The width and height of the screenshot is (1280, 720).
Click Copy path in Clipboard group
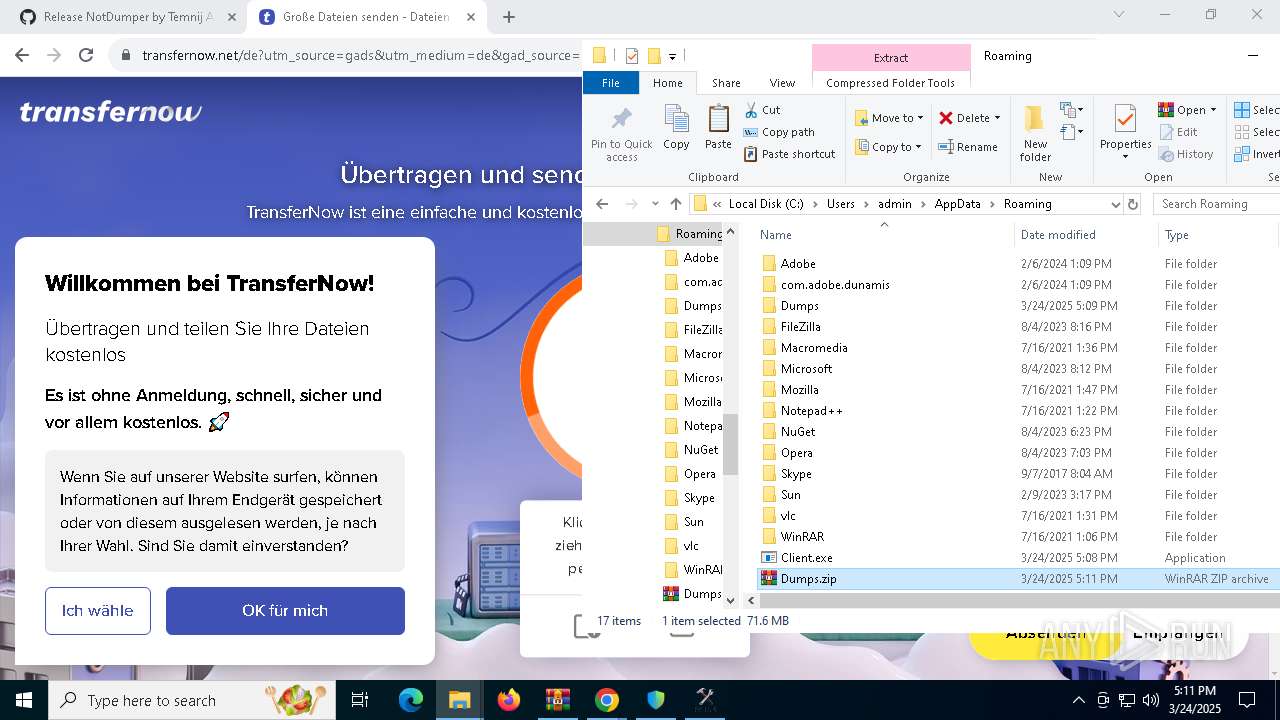[779, 132]
